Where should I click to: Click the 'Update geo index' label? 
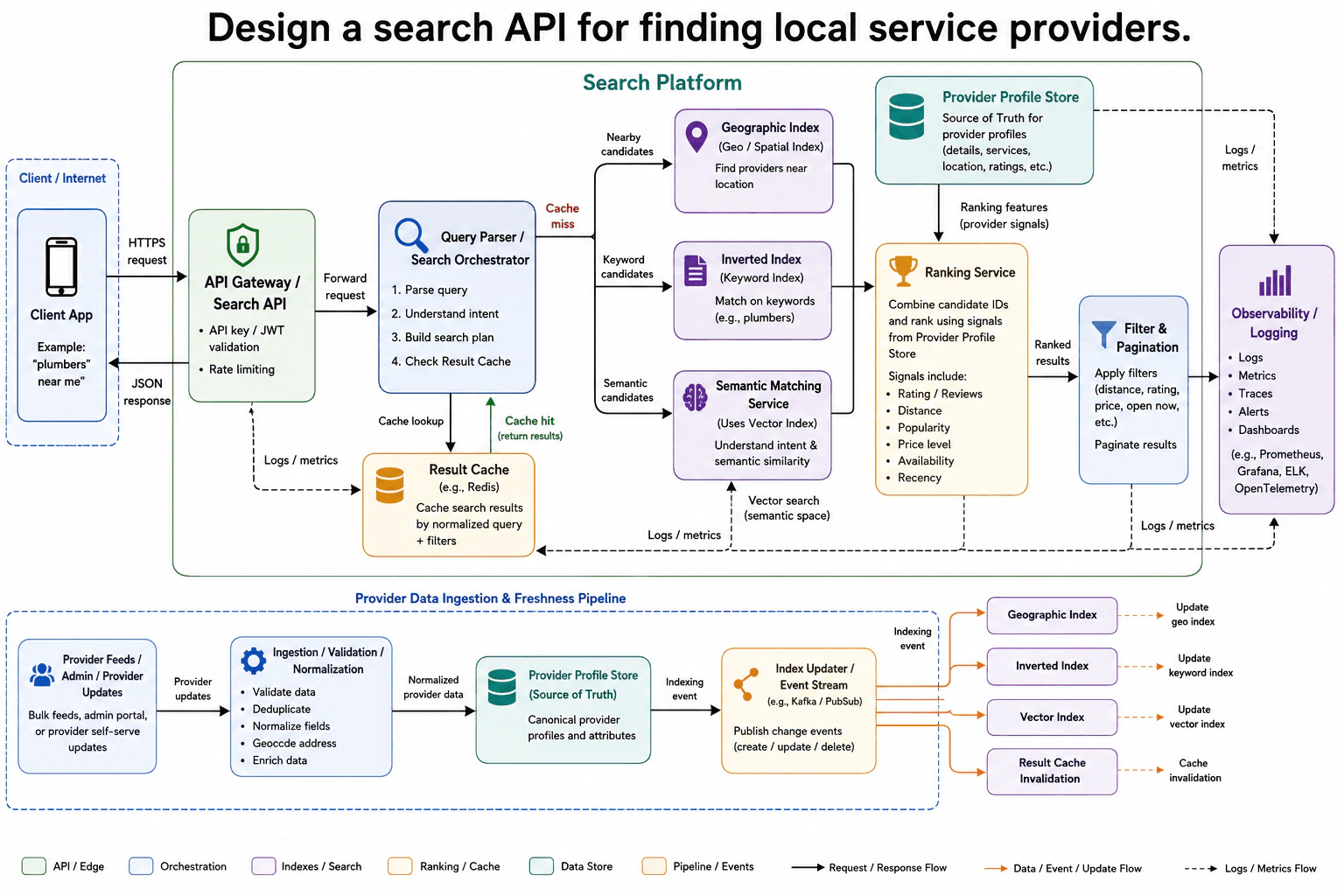(x=1193, y=614)
